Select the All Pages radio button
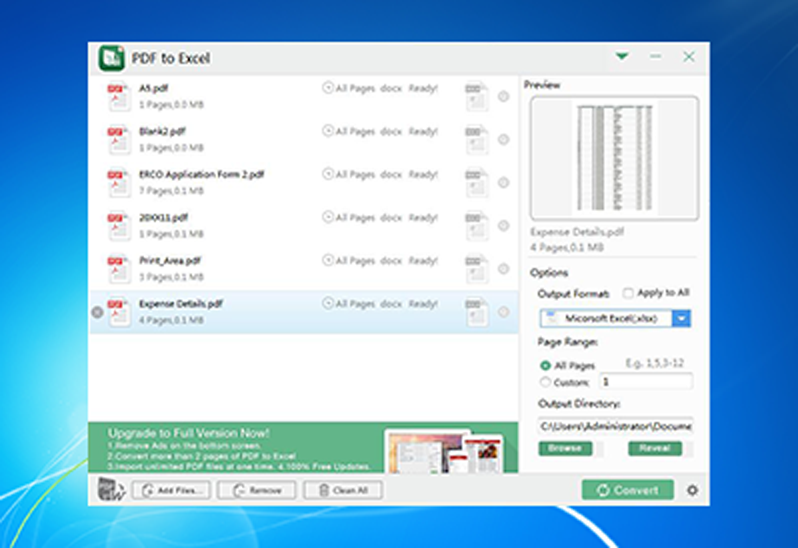The image size is (798, 548). [x=545, y=365]
